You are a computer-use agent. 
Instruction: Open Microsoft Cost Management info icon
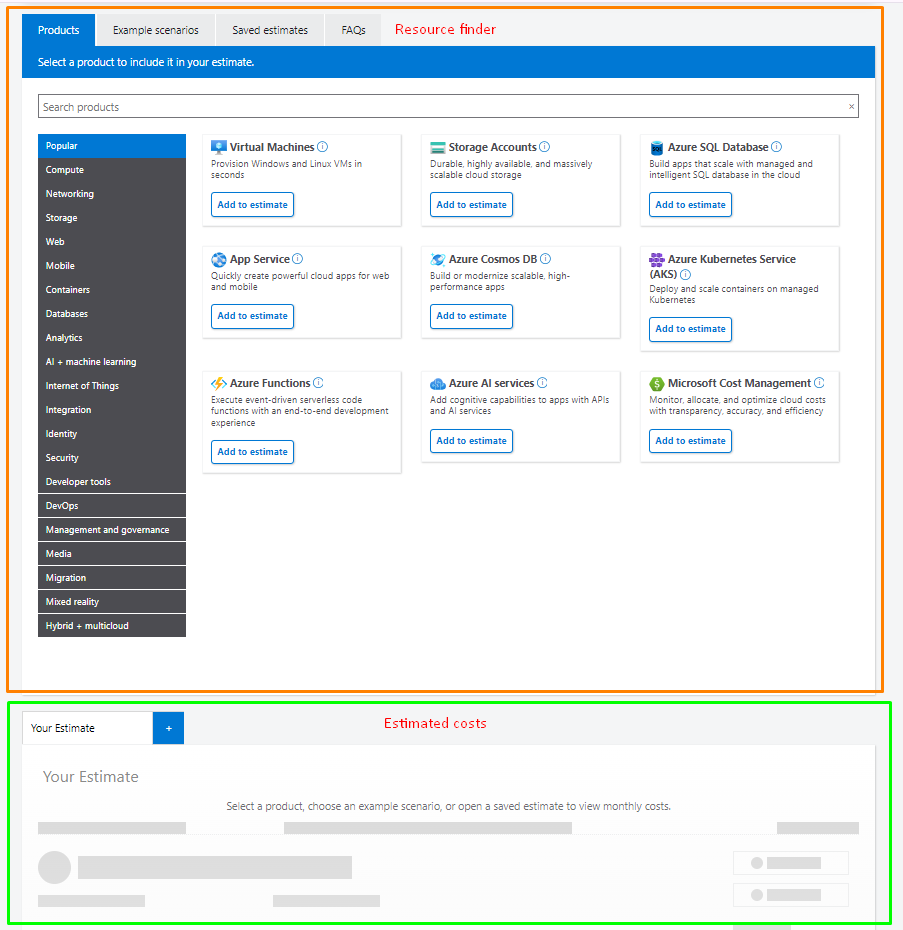(819, 383)
